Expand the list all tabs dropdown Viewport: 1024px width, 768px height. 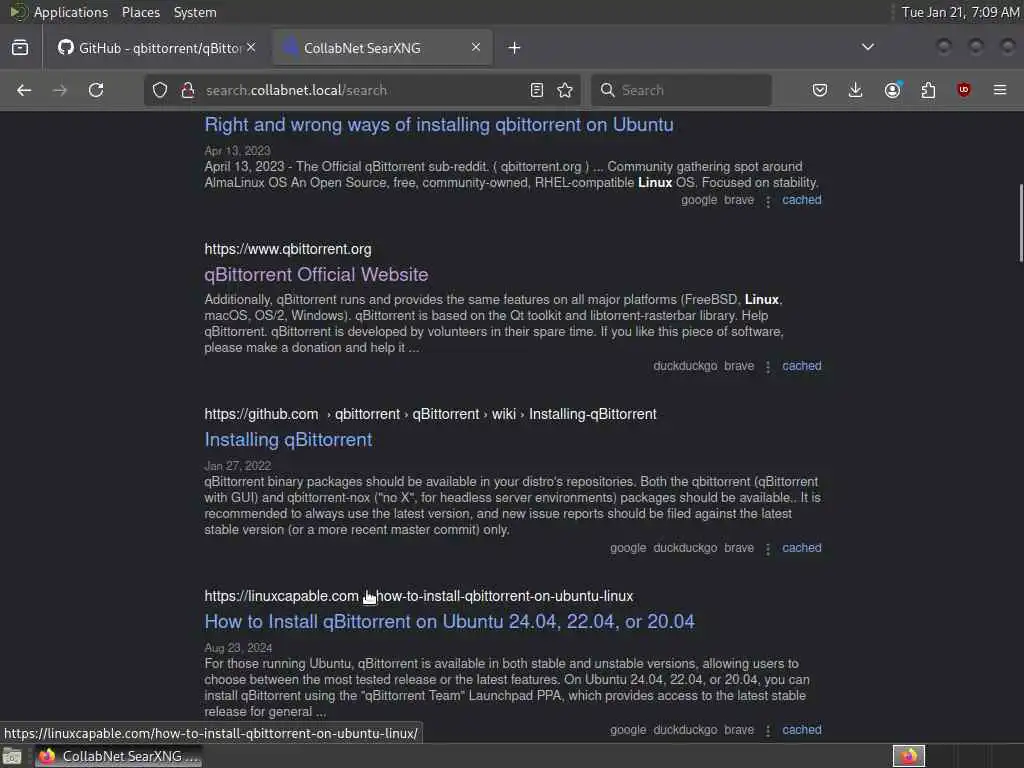(868, 47)
